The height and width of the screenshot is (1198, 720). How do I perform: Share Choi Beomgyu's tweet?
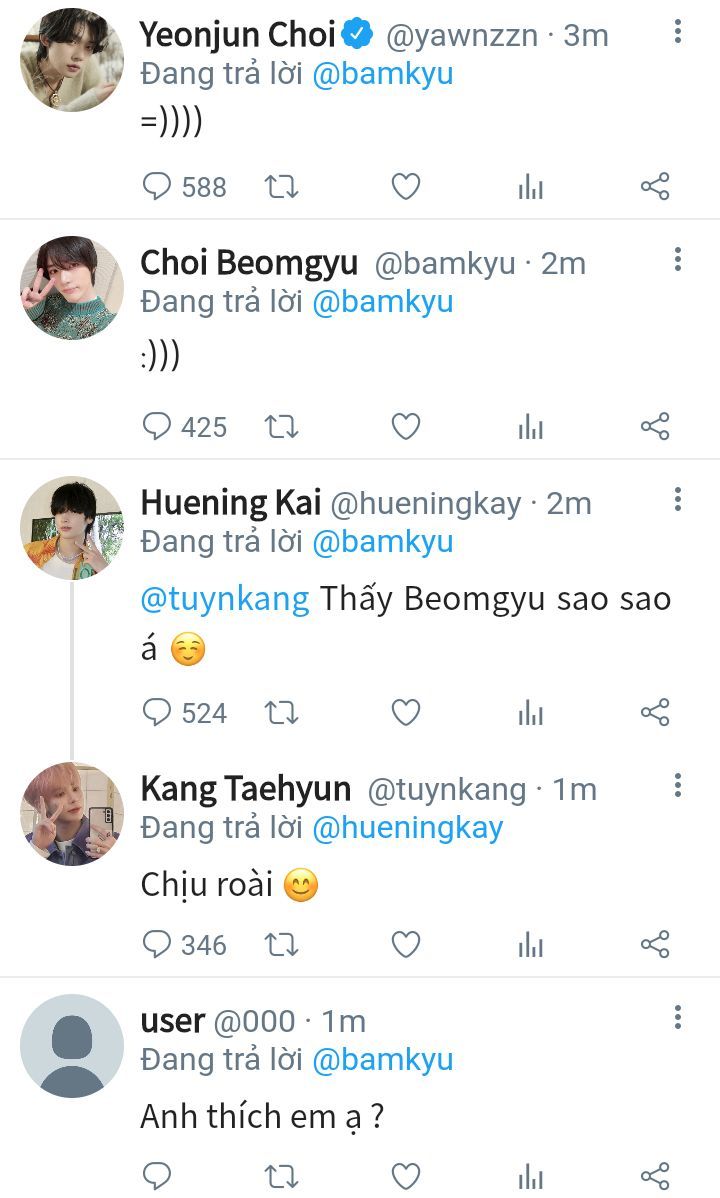coord(655,426)
